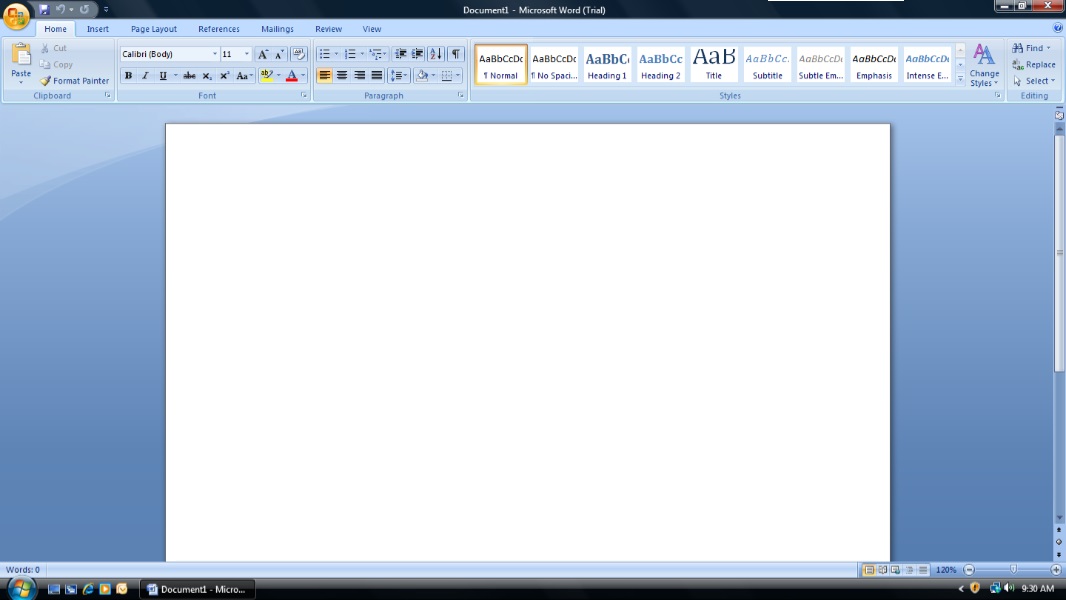Apply the Heading 1 style
The width and height of the screenshot is (1066, 600).
tap(607, 65)
